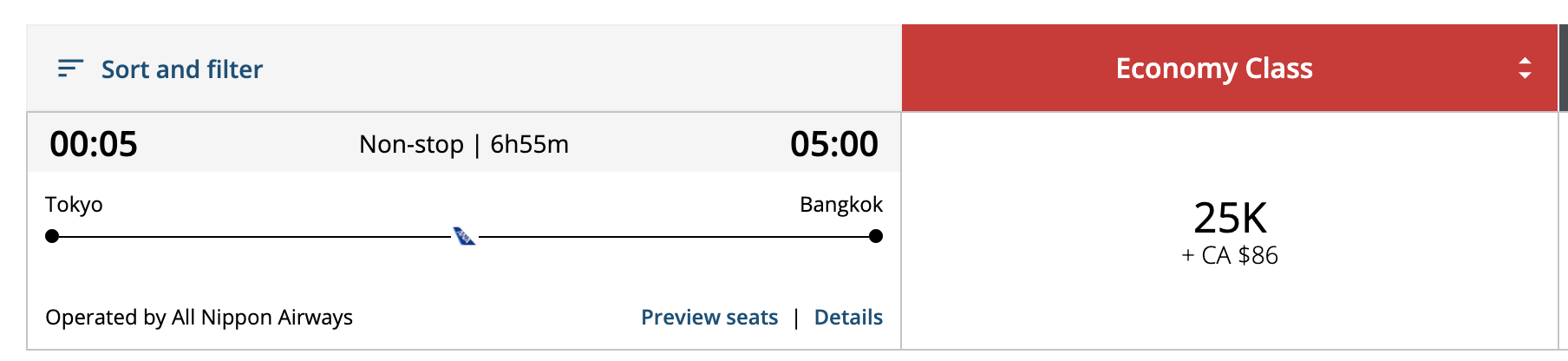Click the + CA $86 taxes amount
This screenshot has width=1568, height=361.
coord(1230,256)
